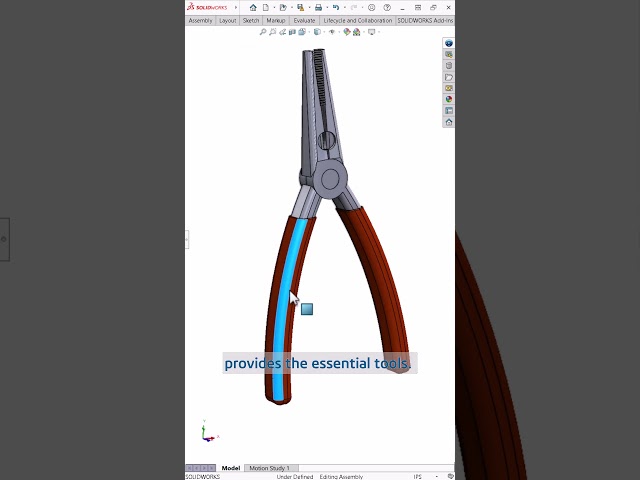640x480 pixels.
Task: Open View Palette task pane icon
Action: (x=449, y=88)
